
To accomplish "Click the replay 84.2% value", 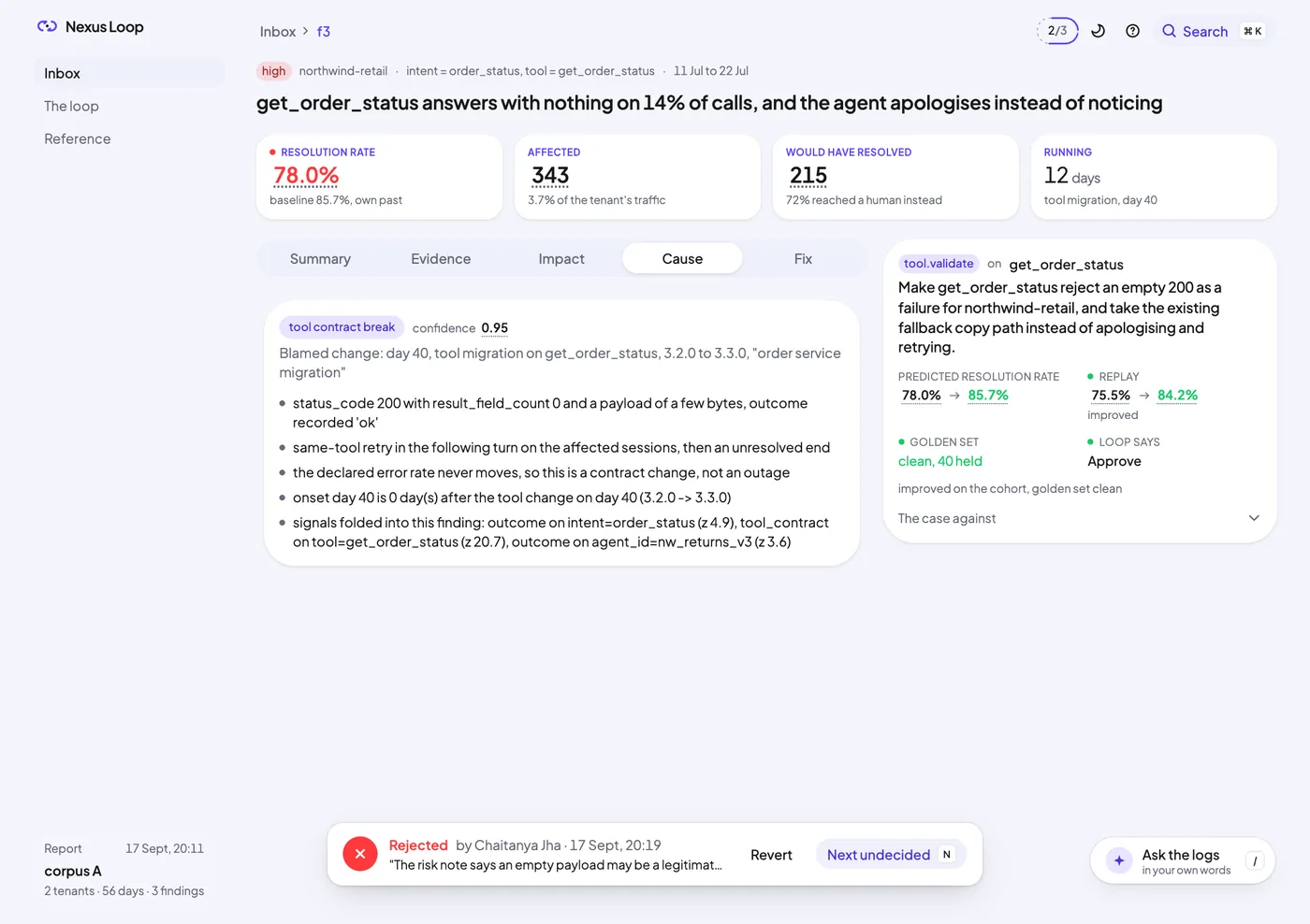I will [x=1177, y=396].
